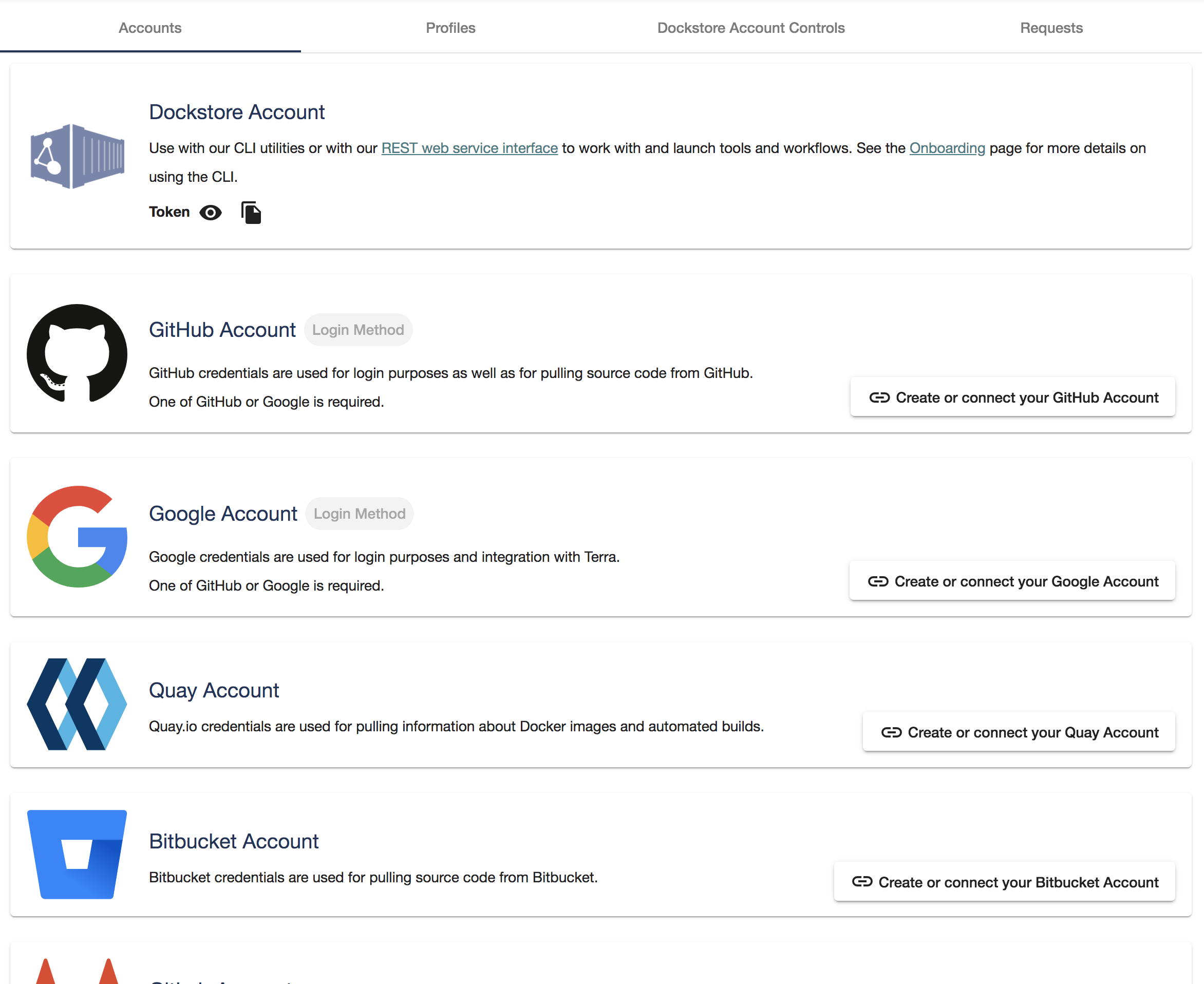Copy the Dockstore token to clipboard
The image size is (1204, 984).
[251, 213]
